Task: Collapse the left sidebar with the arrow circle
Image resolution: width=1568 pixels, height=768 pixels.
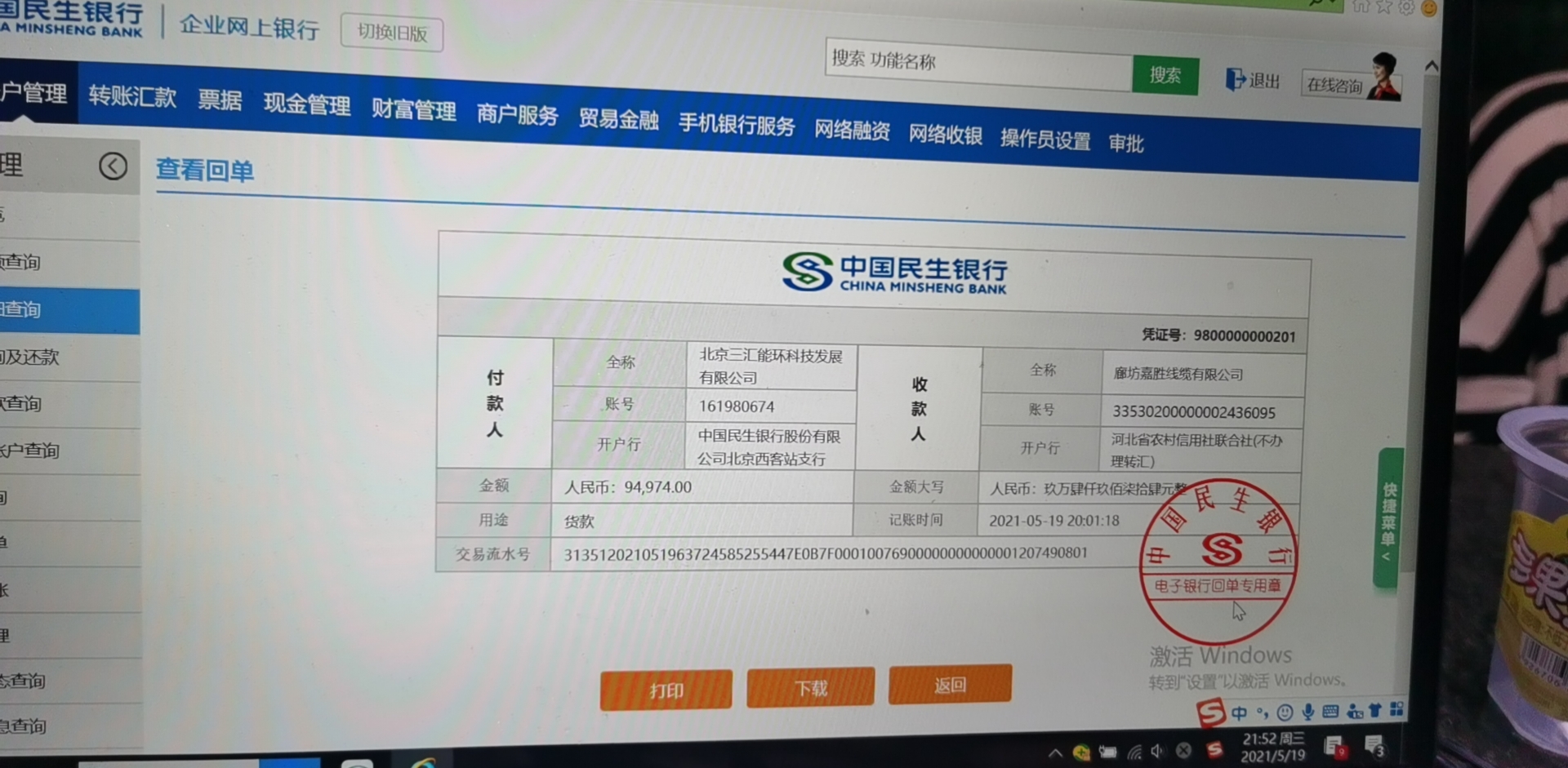Action: pyautogui.click(x=113, y=166)
